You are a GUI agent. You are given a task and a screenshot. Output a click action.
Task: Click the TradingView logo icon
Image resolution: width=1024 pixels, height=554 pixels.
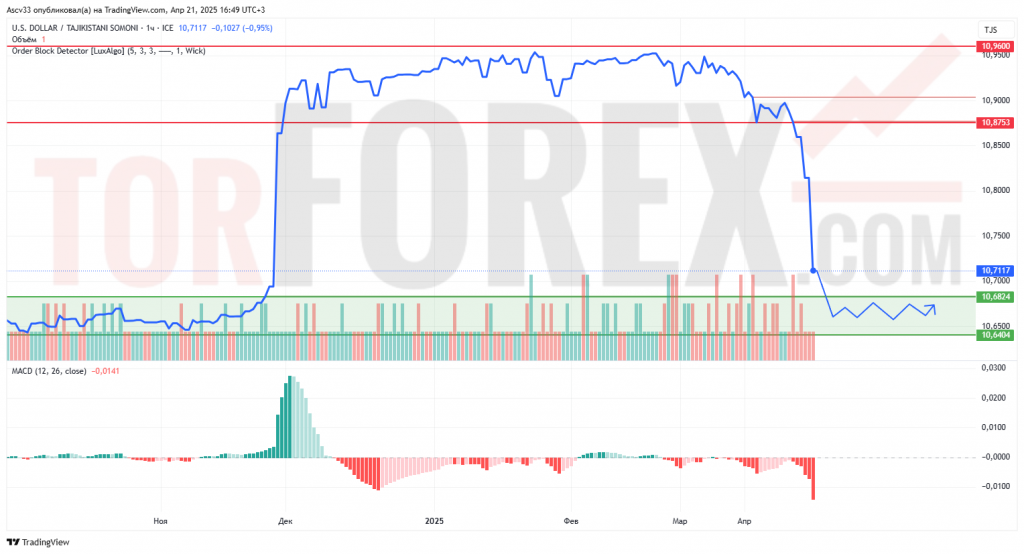[x=16, y=543]
